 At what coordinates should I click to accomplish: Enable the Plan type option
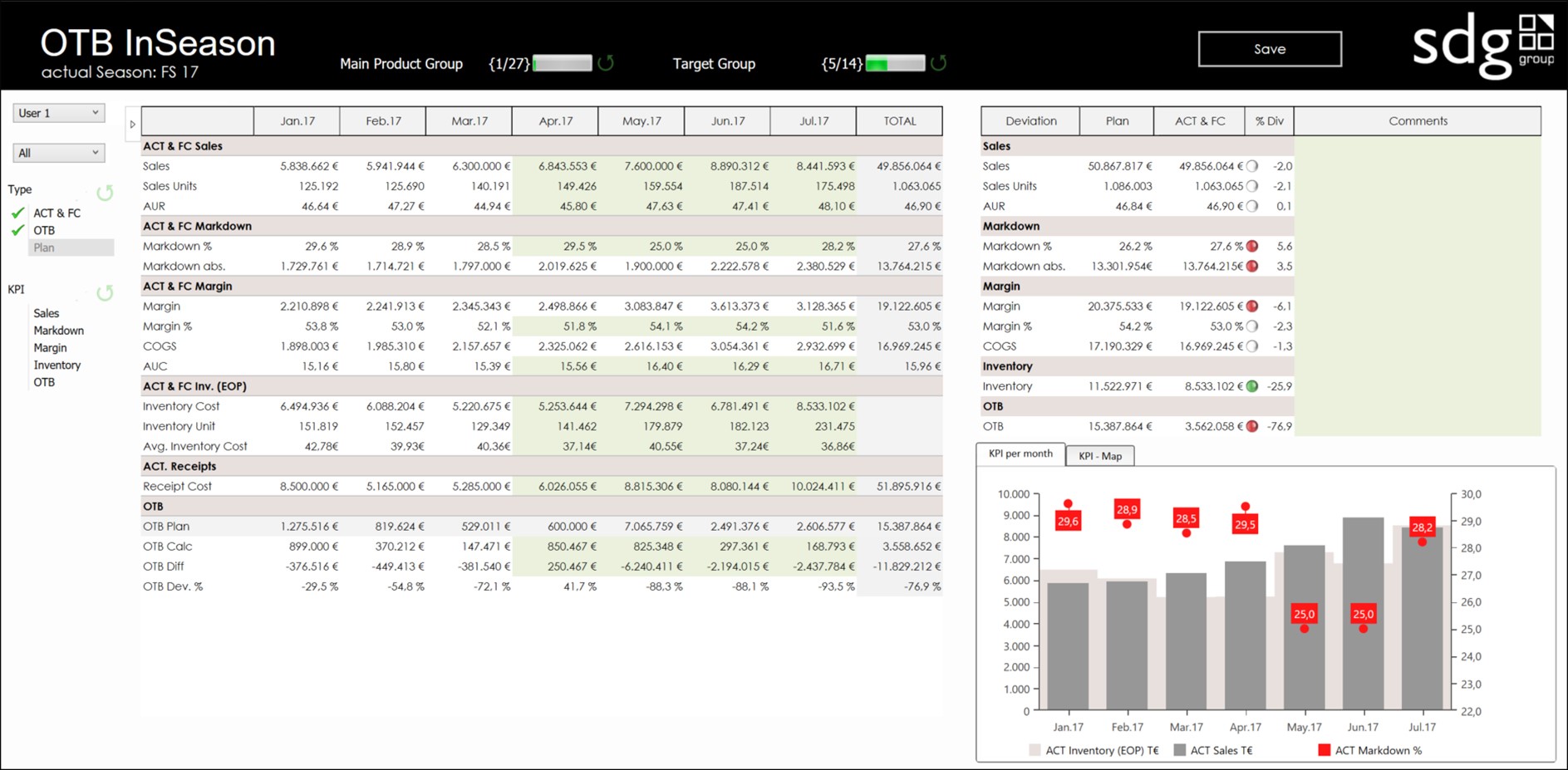(x=71, y=248)
